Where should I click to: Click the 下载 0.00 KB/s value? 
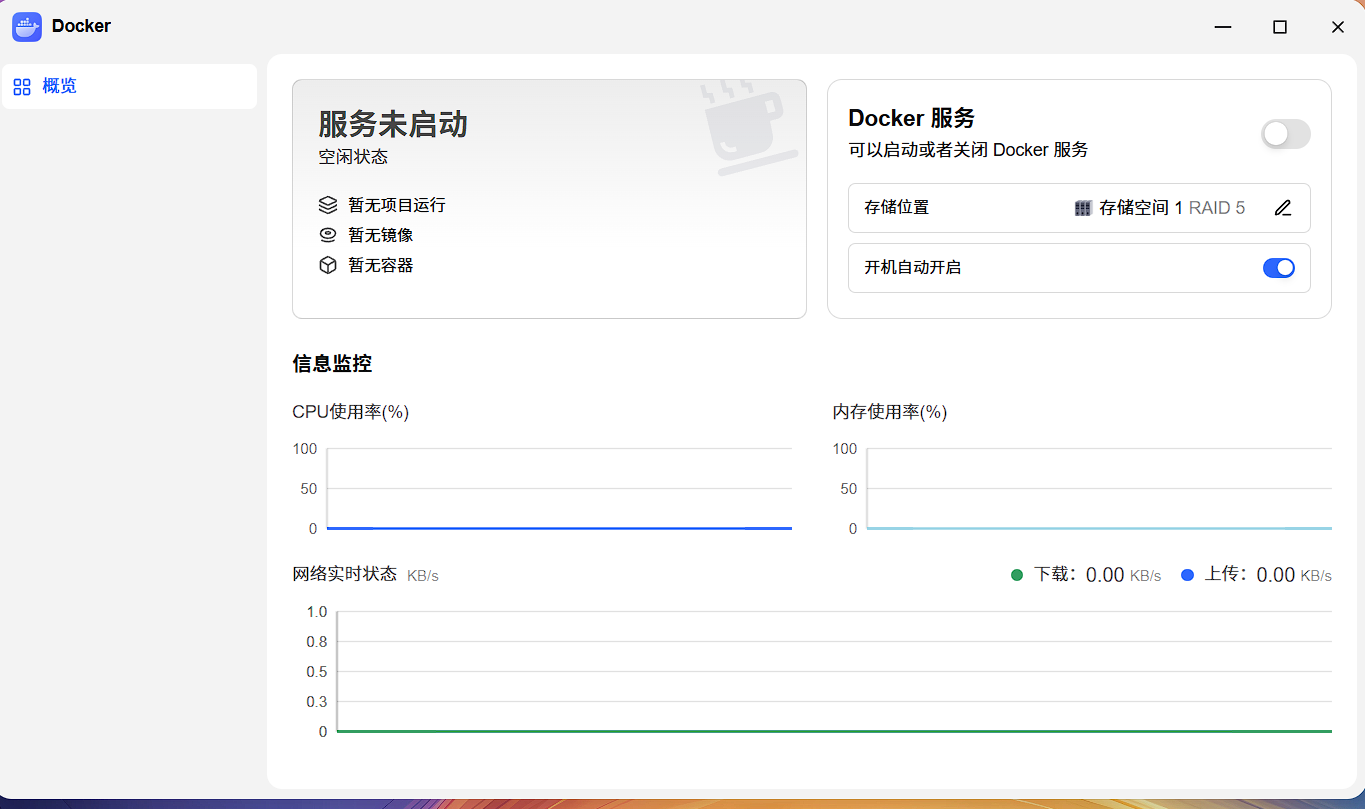click(x=1098, y=575)
